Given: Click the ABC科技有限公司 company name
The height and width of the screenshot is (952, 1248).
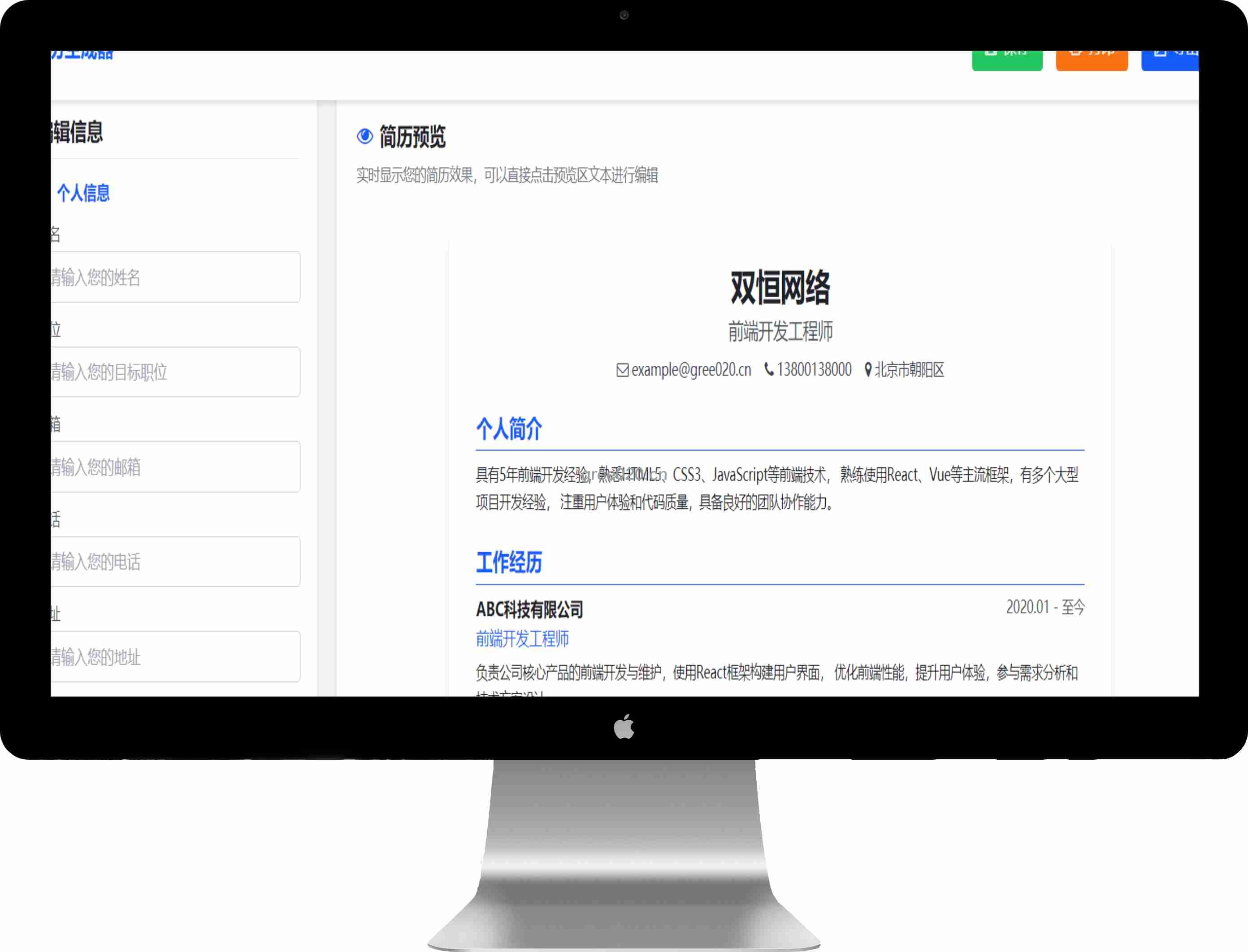Looking at the screenshot, I should click(x=529, y=610).
